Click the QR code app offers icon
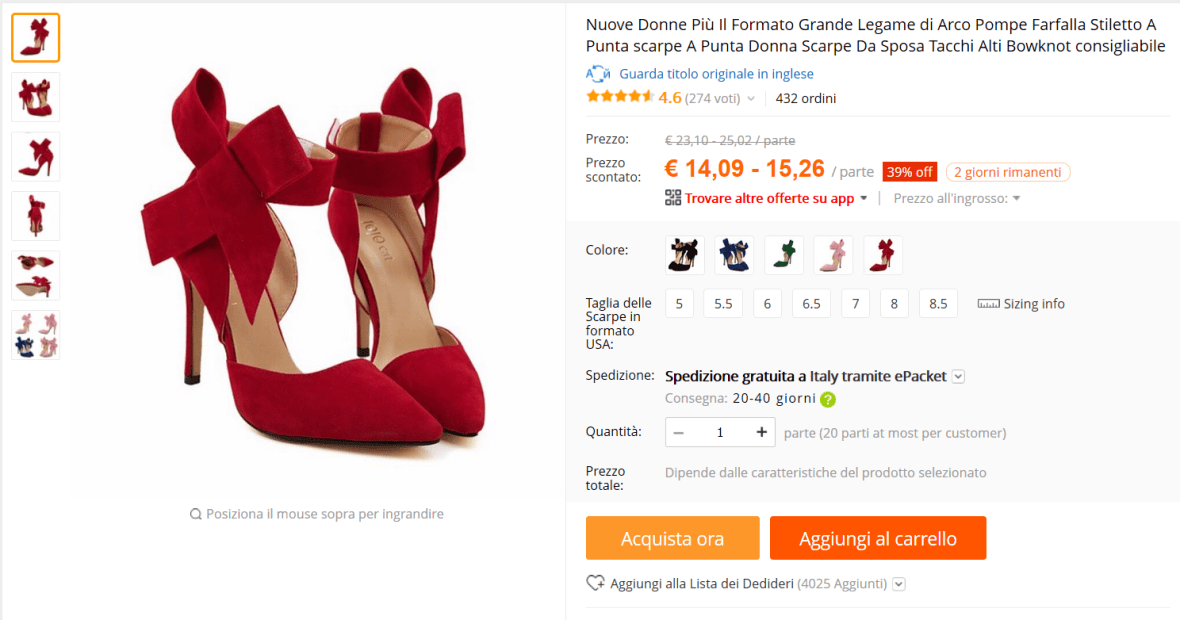The width and height of the screenshot is (1180, 620). [673, 198]
